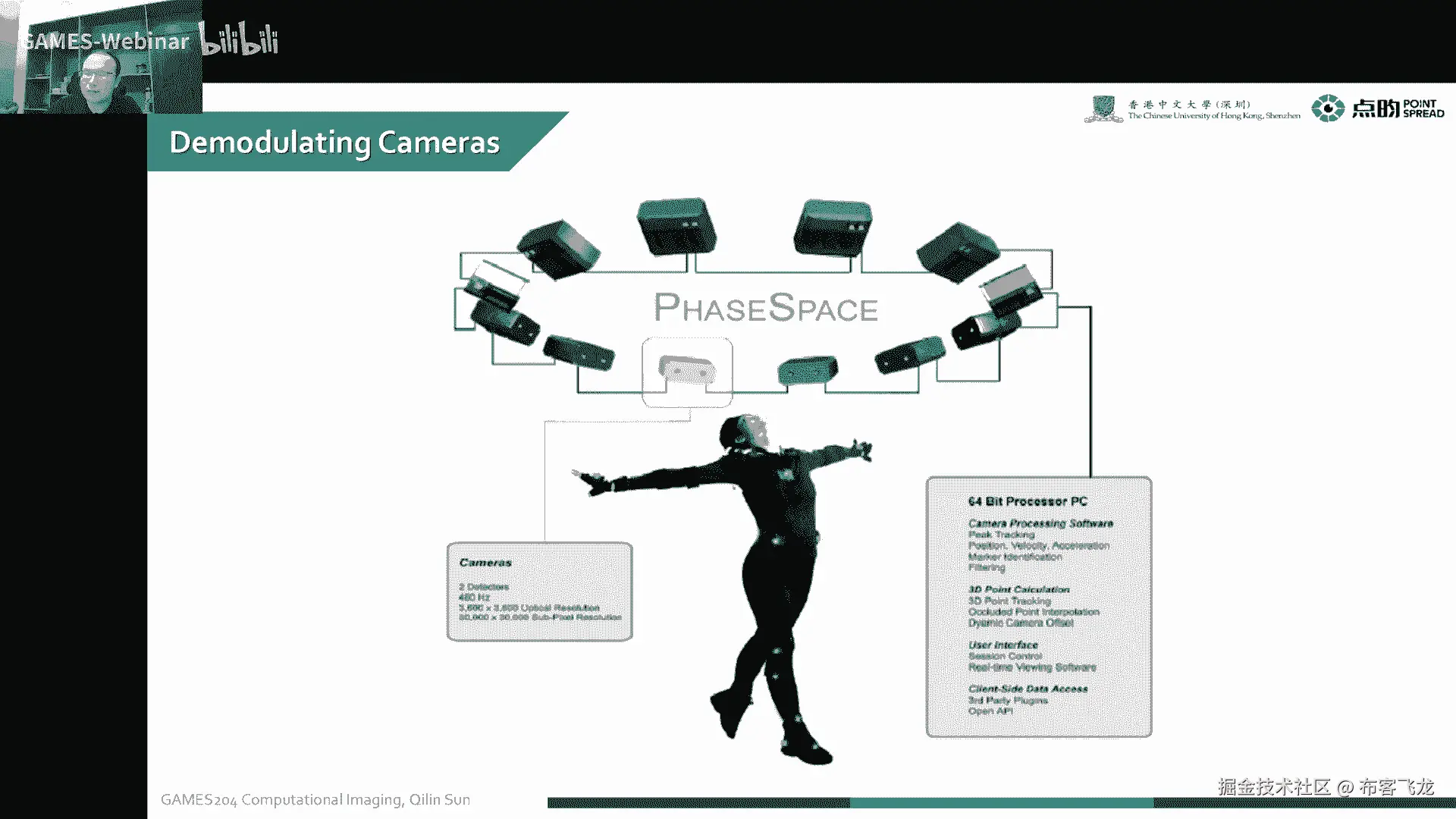
Task: Click the bottom slide progress bar
Action: [x=1001, y=802]
